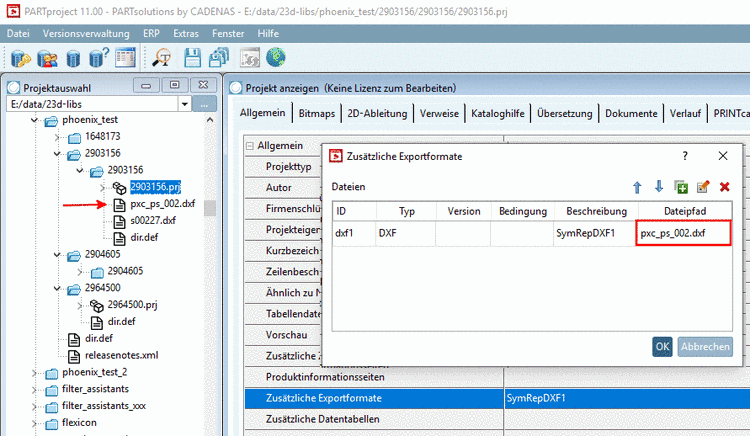The image size is (750, 436).
Task: Click the database users icon
Action: [x=47, y=58]
